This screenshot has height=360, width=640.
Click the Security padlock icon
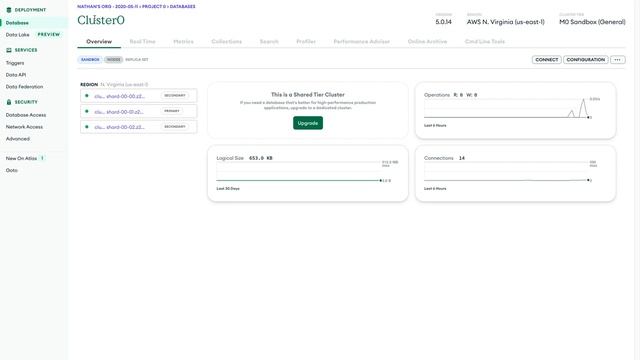(9, 102)
